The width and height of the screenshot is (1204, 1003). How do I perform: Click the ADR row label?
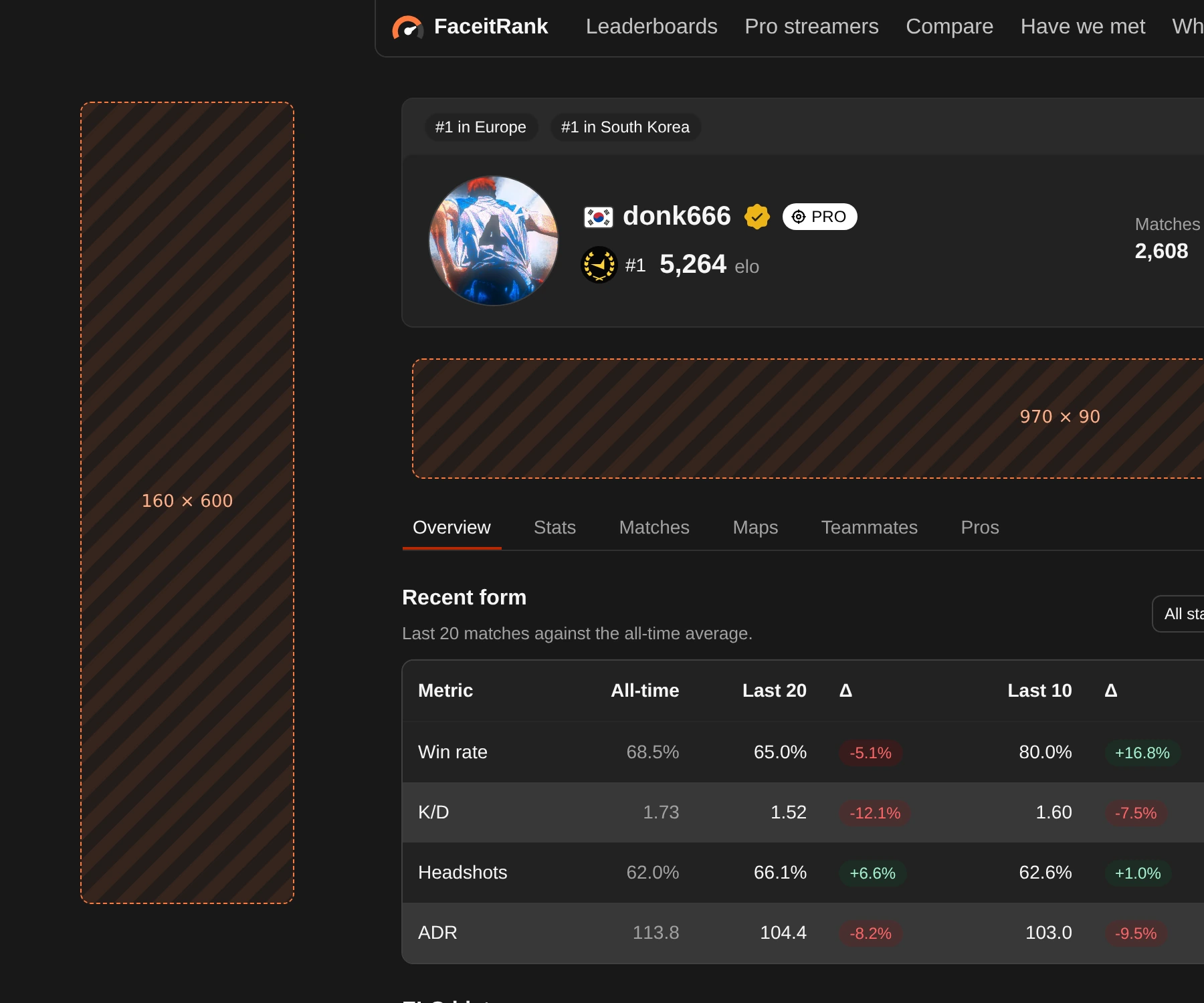pyautogui.click(x=437, y=933)
